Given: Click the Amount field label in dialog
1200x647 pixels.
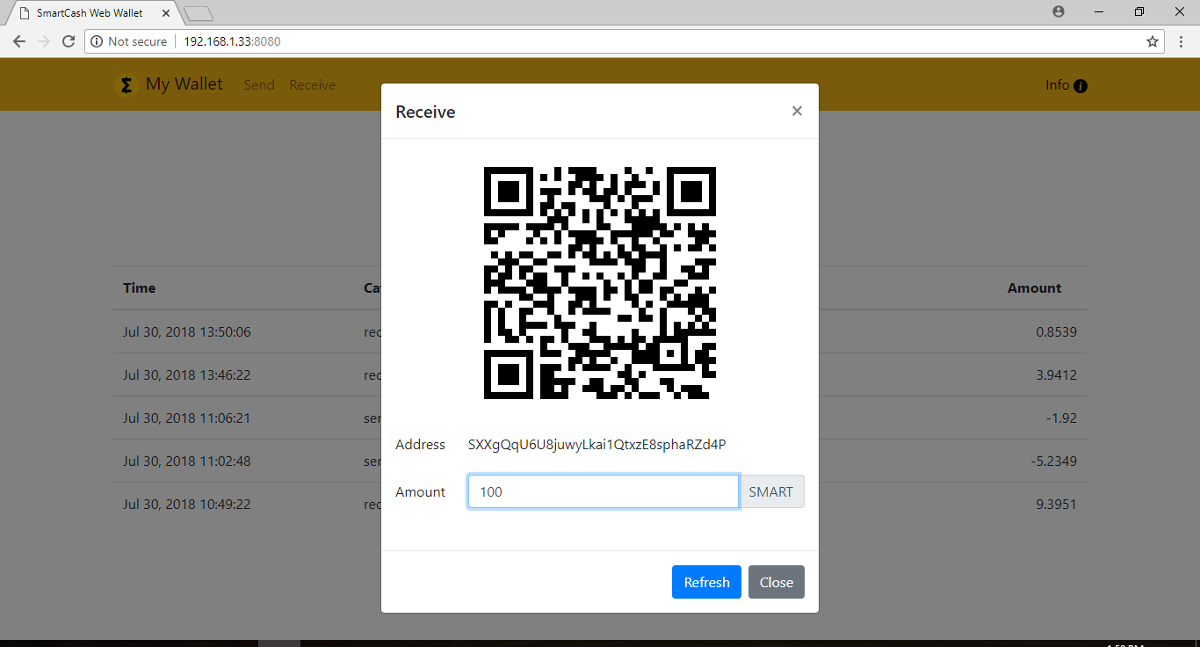Looking at the screenshot, I should coord(420,492).
